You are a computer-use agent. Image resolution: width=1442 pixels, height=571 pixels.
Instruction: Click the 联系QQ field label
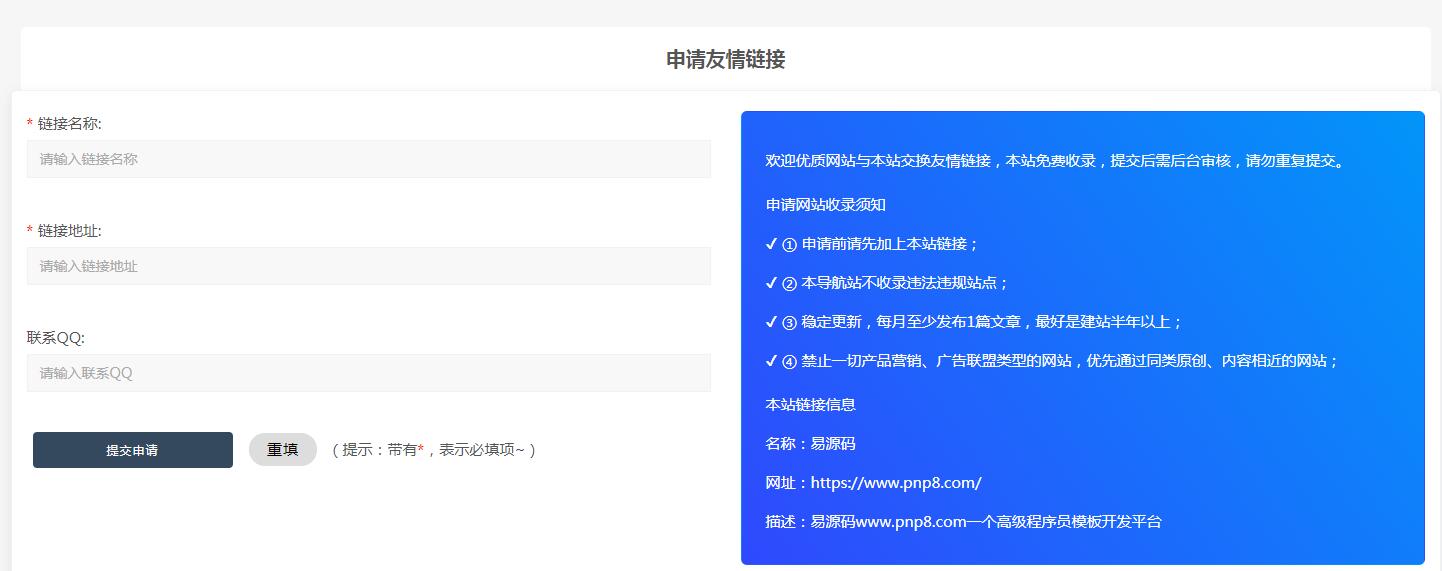click(x=56, y=338)
